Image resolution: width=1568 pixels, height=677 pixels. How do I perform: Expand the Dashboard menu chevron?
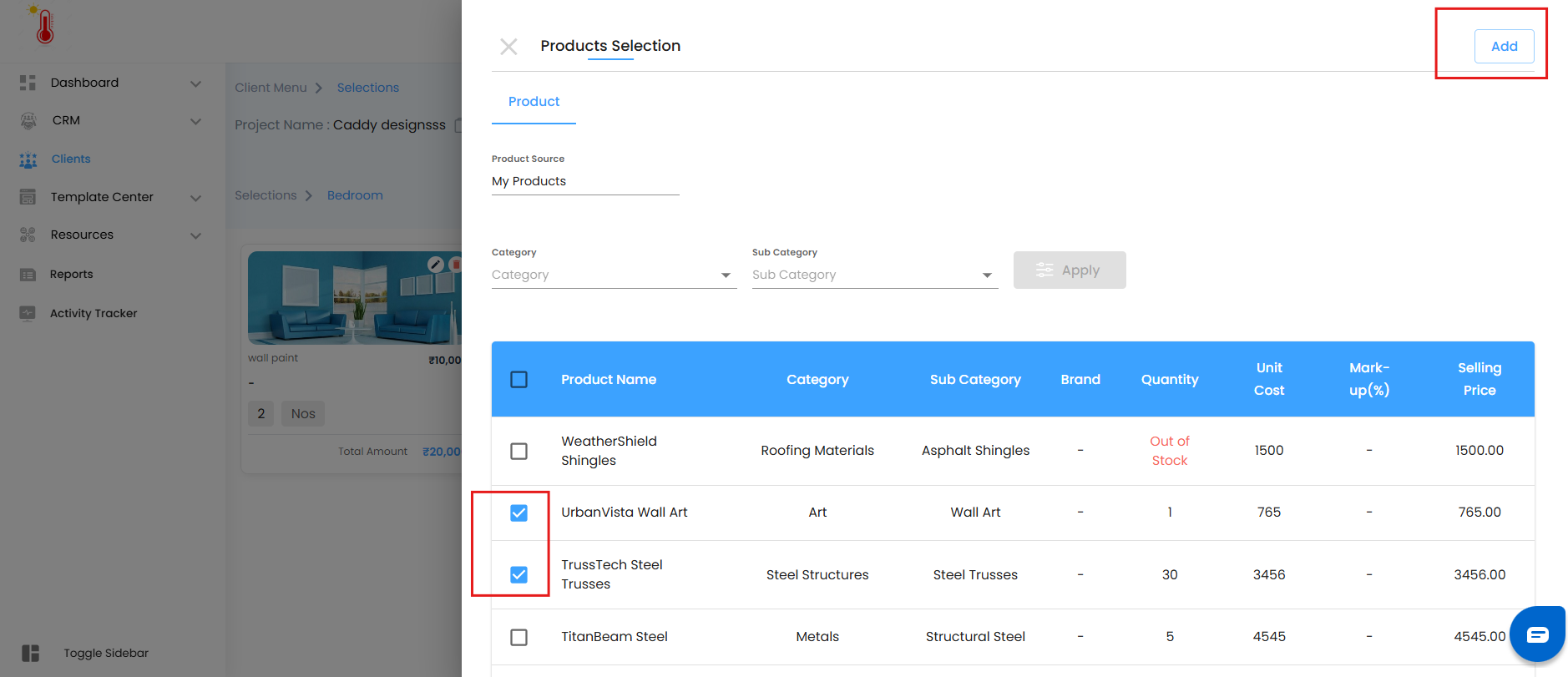(195, 83)
